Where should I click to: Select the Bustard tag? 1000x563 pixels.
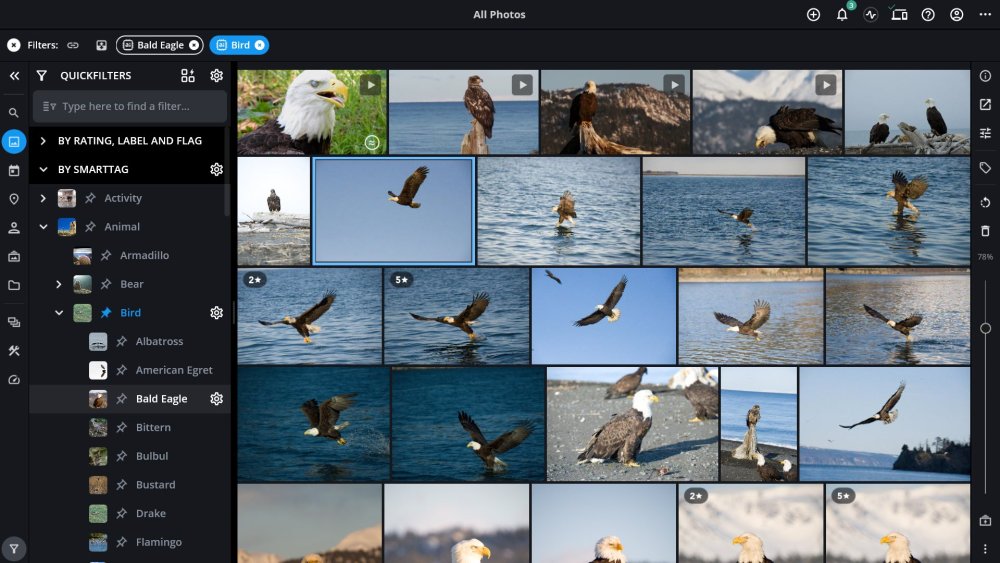tap(156, 485)
